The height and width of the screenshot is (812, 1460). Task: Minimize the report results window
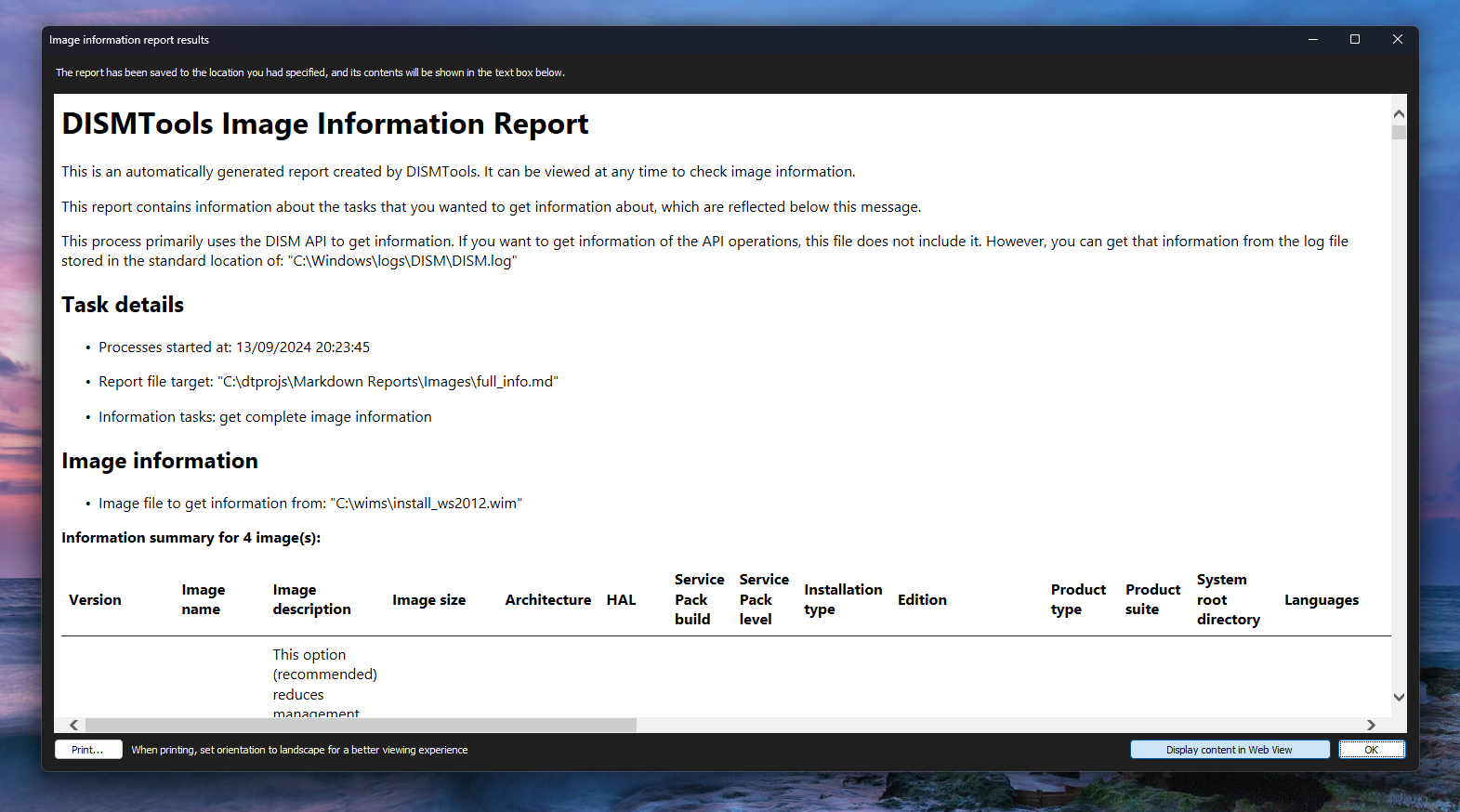point(1313,39)
